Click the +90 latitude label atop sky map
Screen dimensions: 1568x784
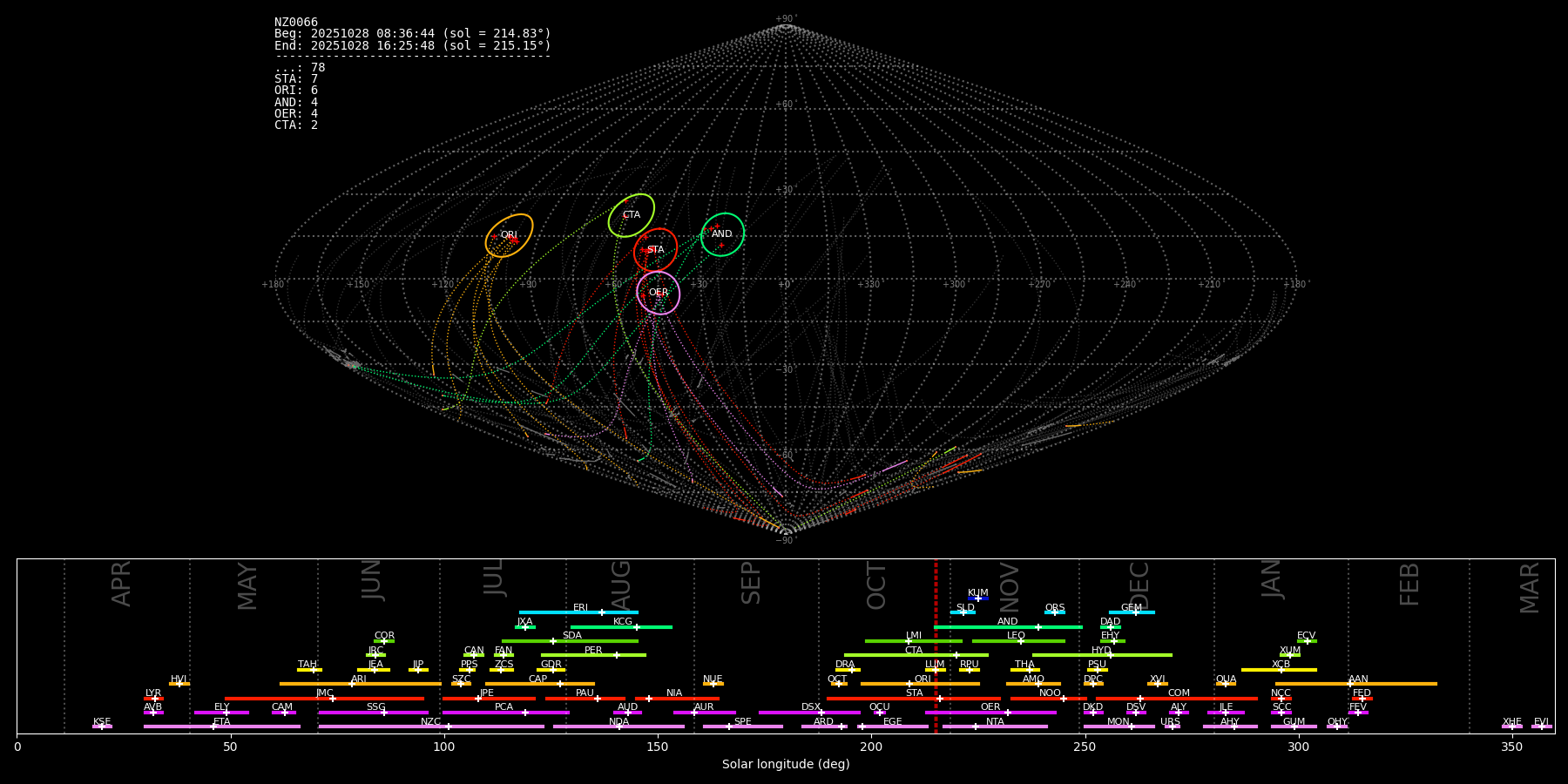(x=784, y=19)
